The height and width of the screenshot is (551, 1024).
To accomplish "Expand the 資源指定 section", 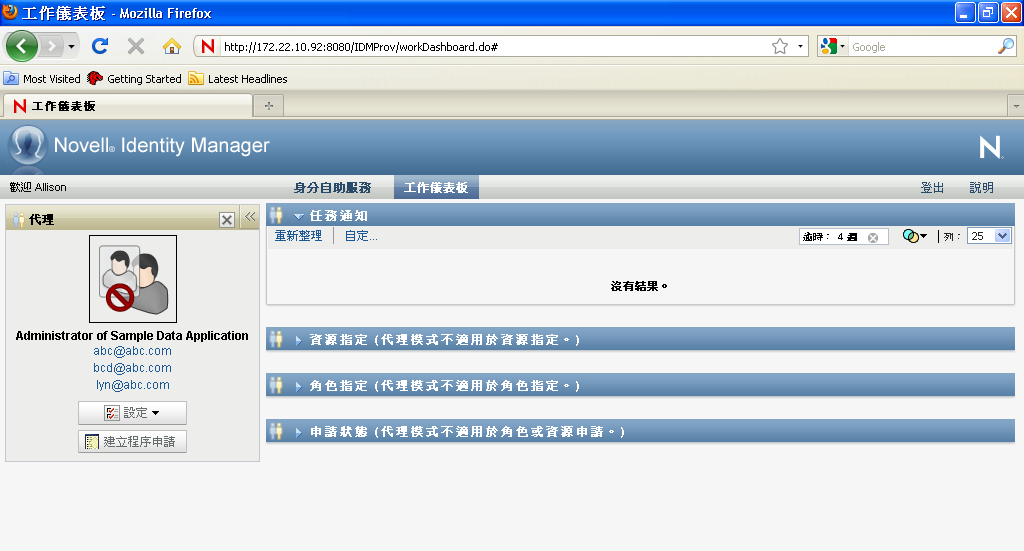I will (x=298, y=340).
